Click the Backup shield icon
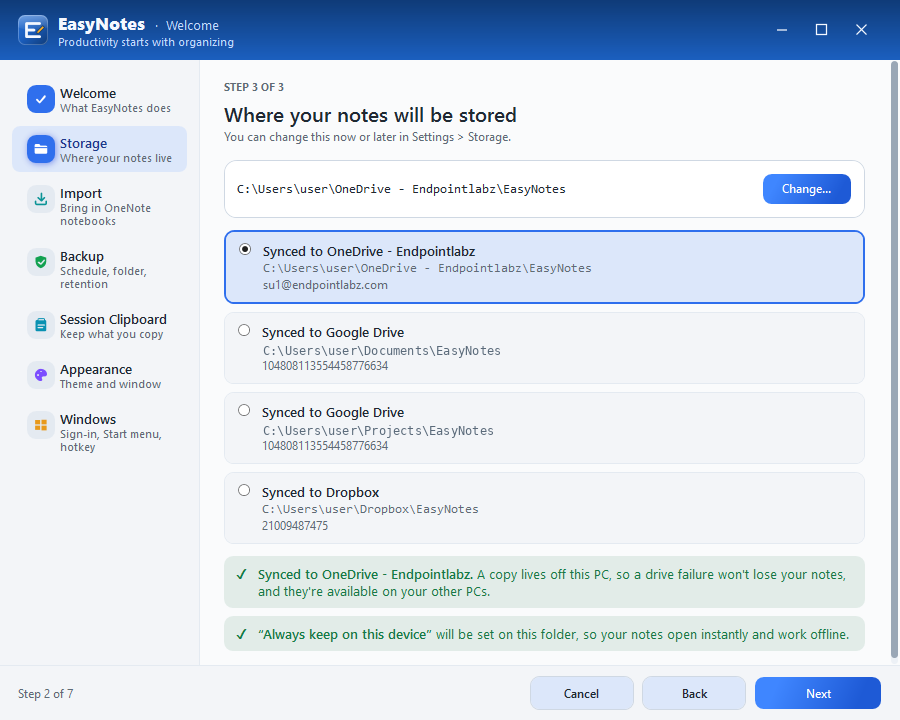The height and width of the screenshot is (720, 900). coord(41,262)
